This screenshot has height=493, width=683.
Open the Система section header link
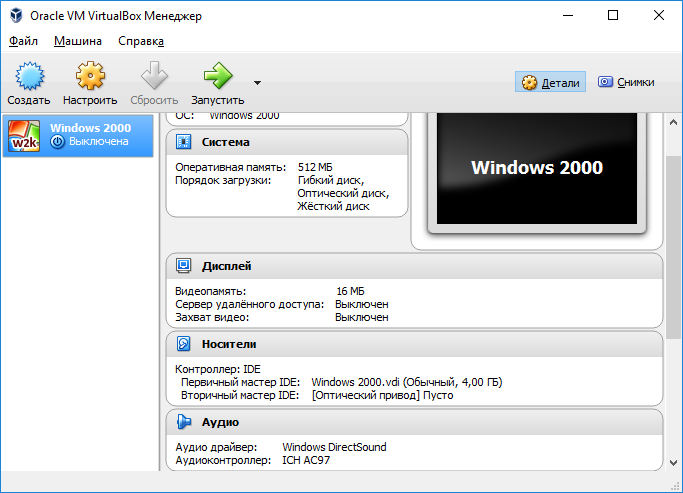[x=226, y=142]
